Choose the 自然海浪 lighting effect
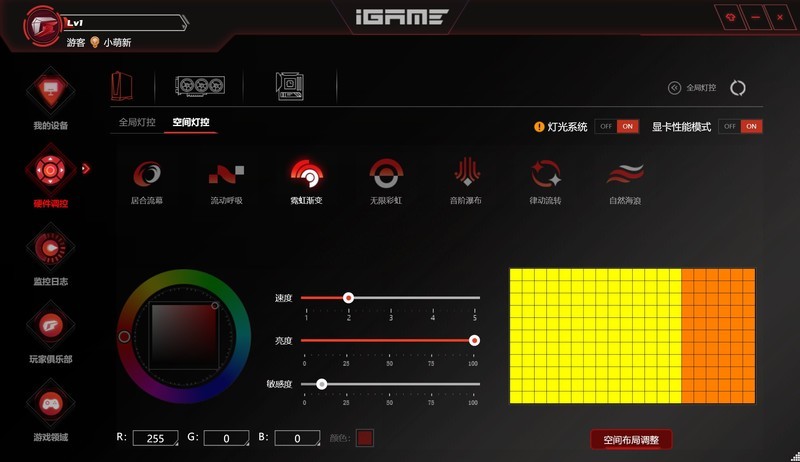 click(x=625, y=182)
